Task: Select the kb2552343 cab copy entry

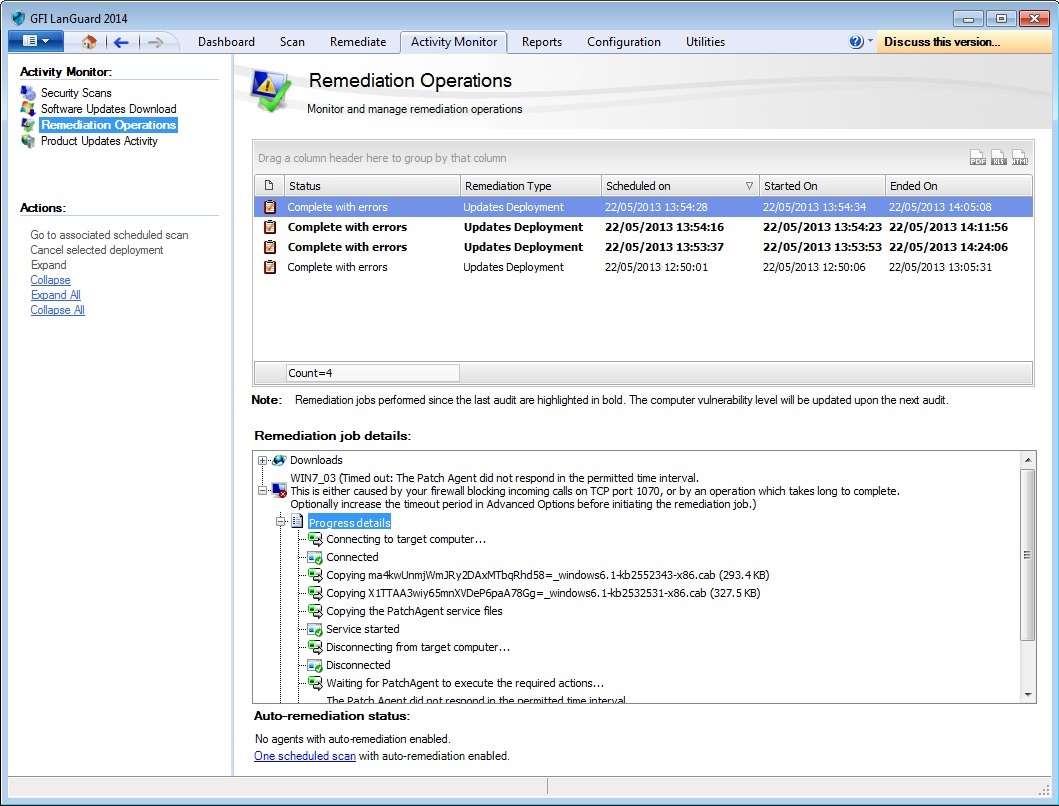Action: pyautogui.click(x=548, y=576)
